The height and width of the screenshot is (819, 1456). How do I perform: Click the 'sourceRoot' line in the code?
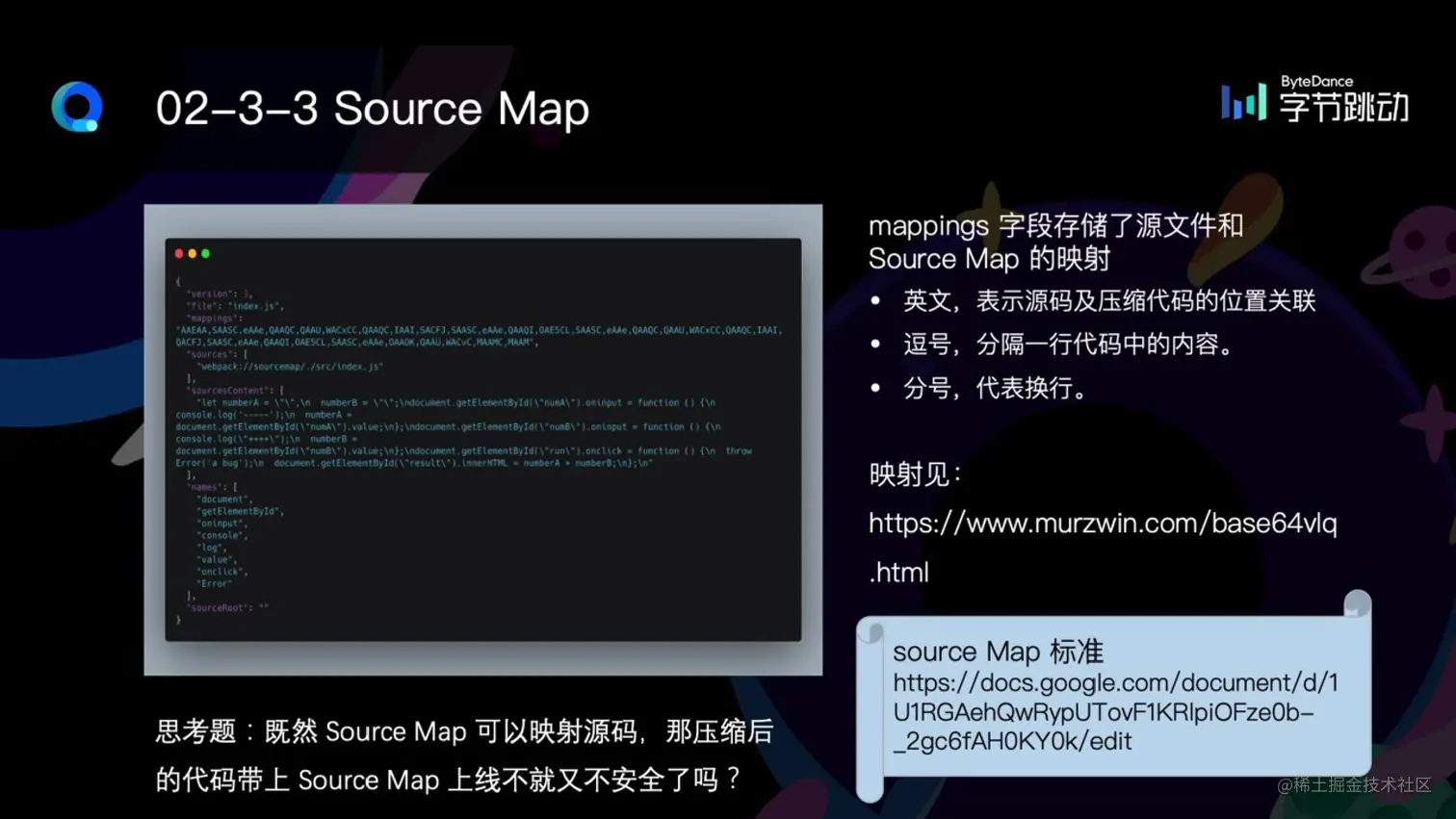click(227, 608)
